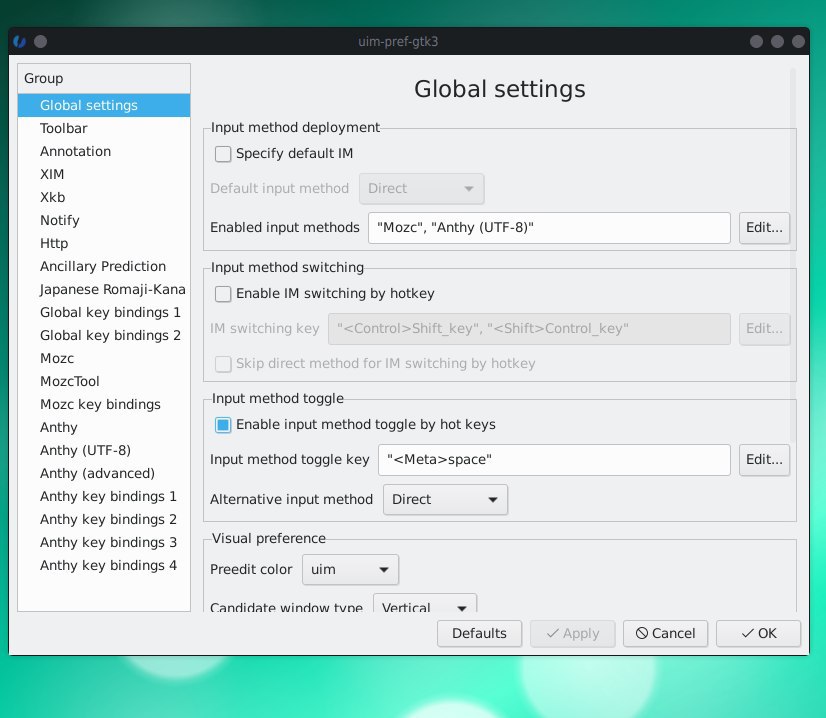The image size is (826, 718).
Task: Click the Enabled input methods field
Action: pos(549,228)
